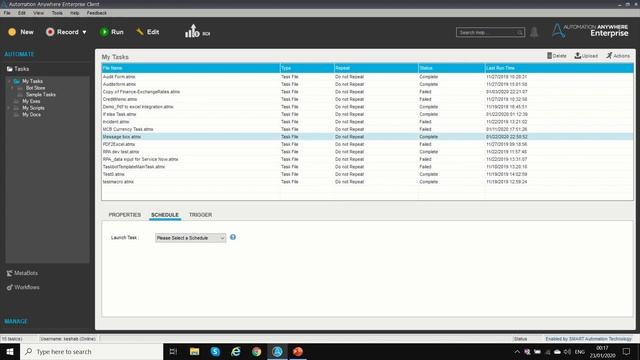
Task: Run the selected task
Action: click(x=111, y=32)
